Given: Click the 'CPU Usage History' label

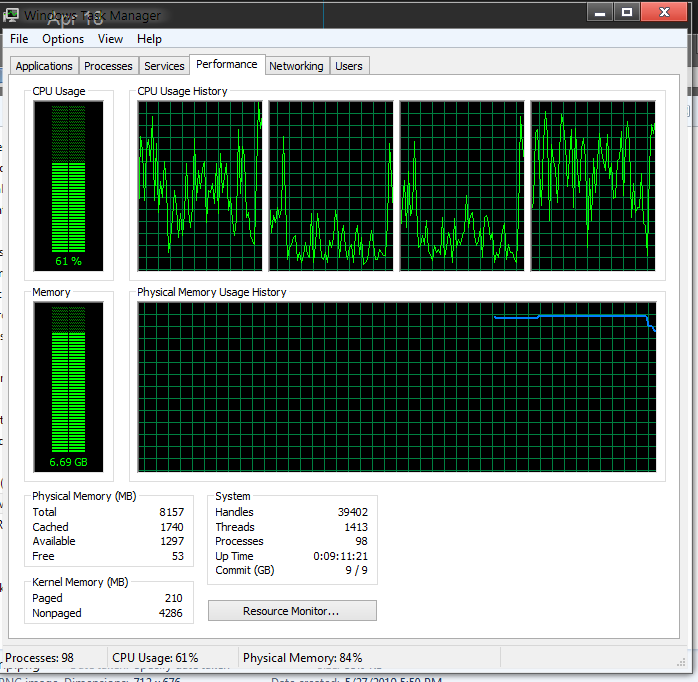Looking at the screenshot, I should tap(182, 91).
